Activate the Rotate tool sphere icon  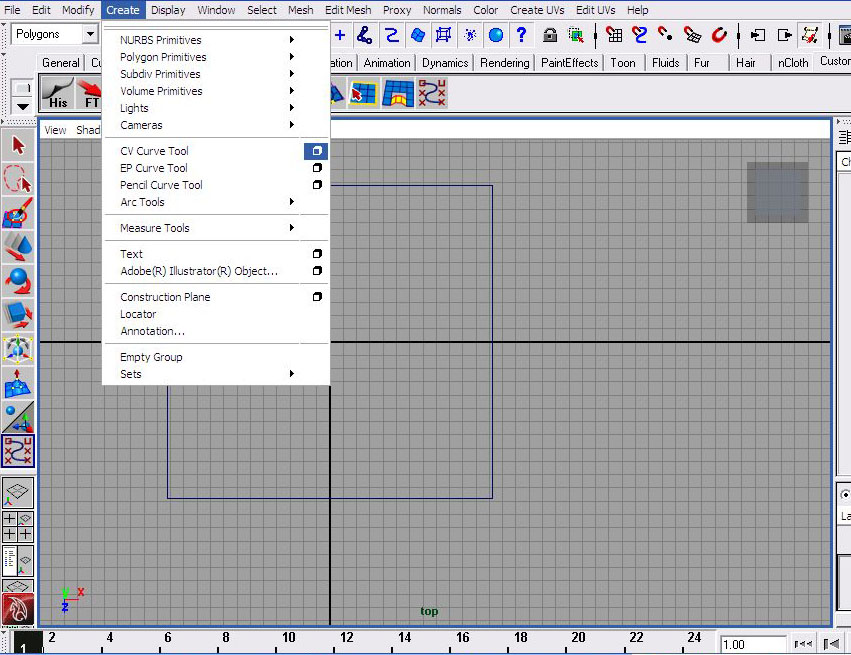click(x=18, y=281)
